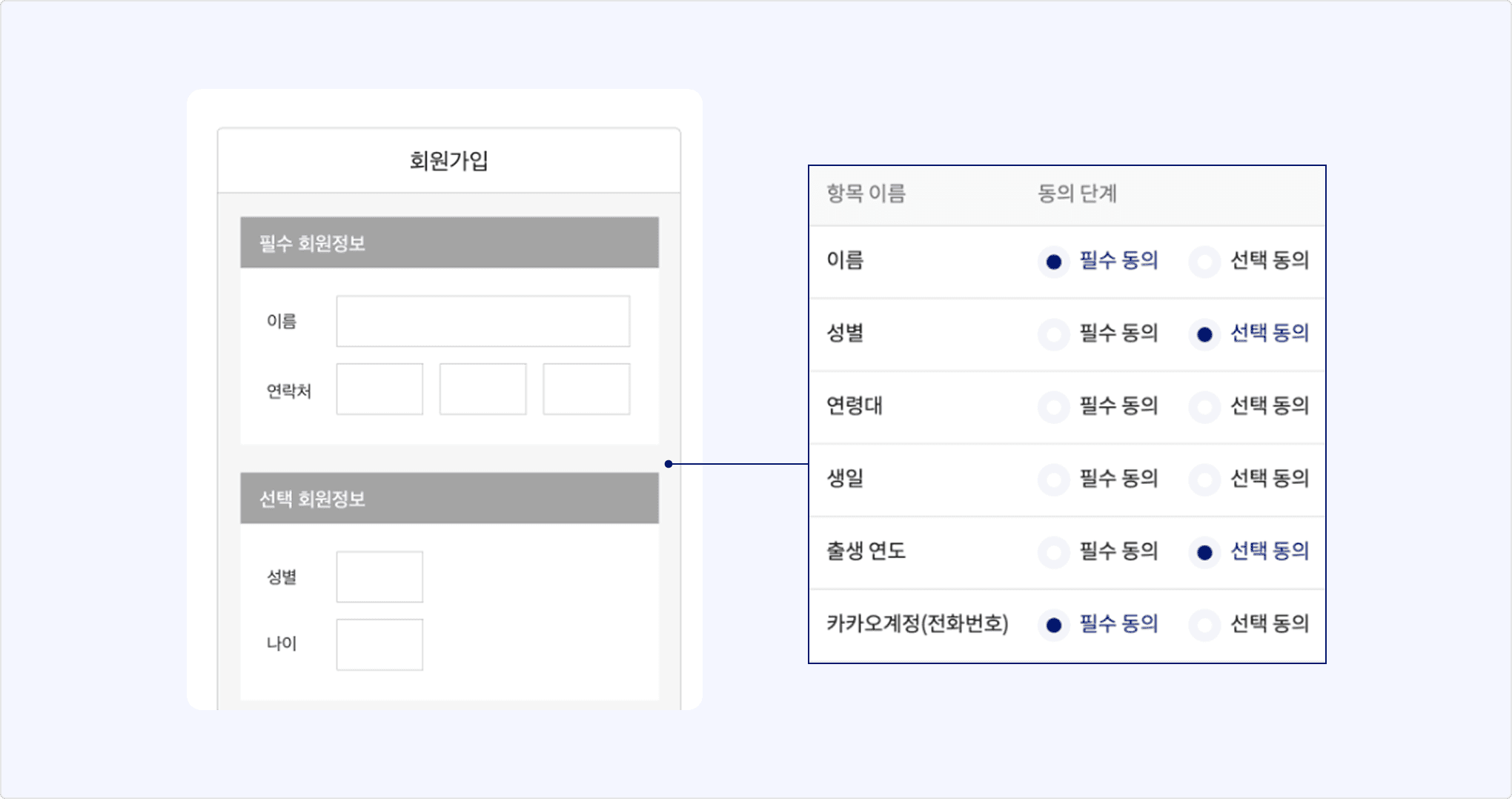Set 연령대 to 선택 동의
Viewport: 1512px width, 799px height.
1204,407
